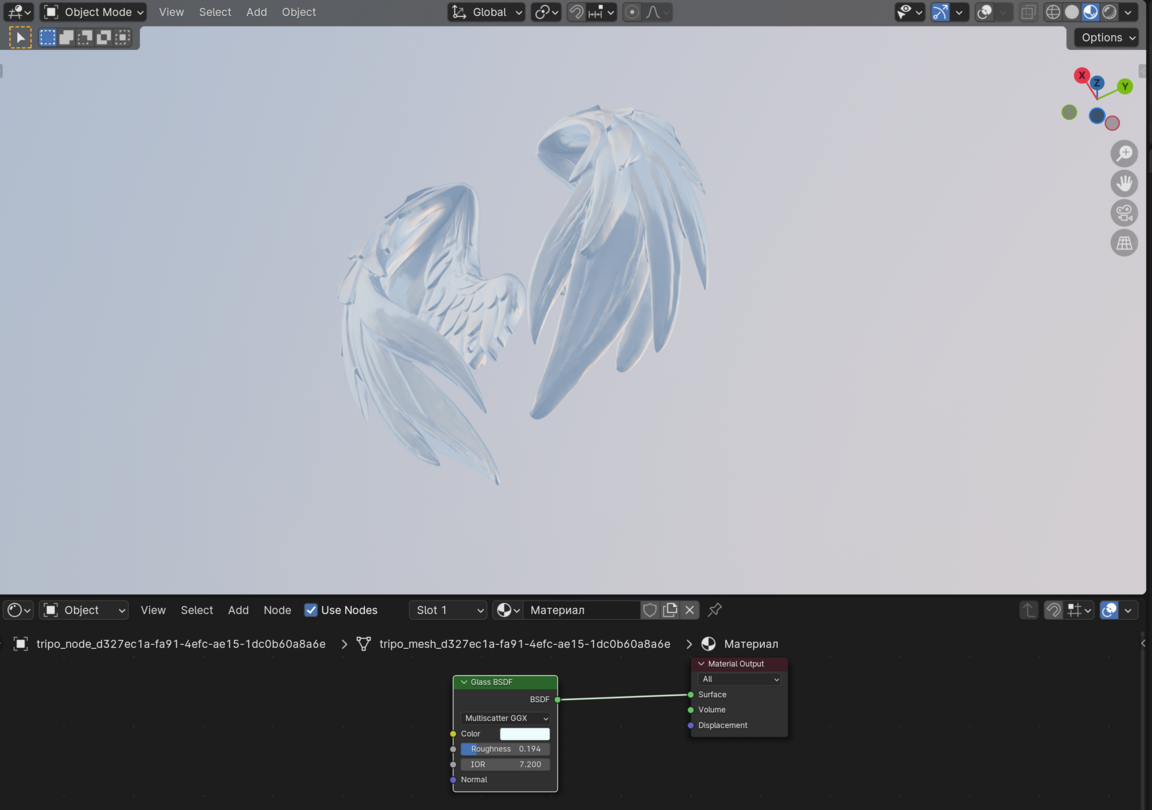Click the zoom view magnifier icon
1152x810 pixels.
click(x=1124, y=153)
